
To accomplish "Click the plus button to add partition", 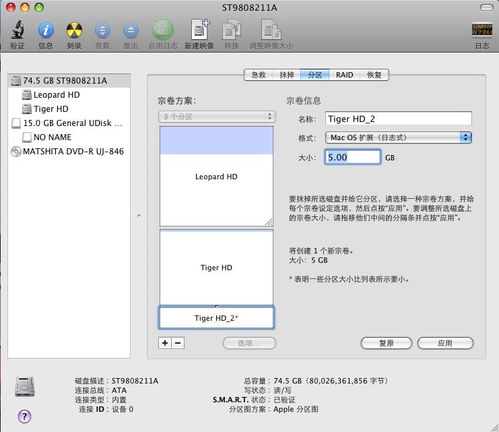I will pyautogui.click(x=165, y=343).
